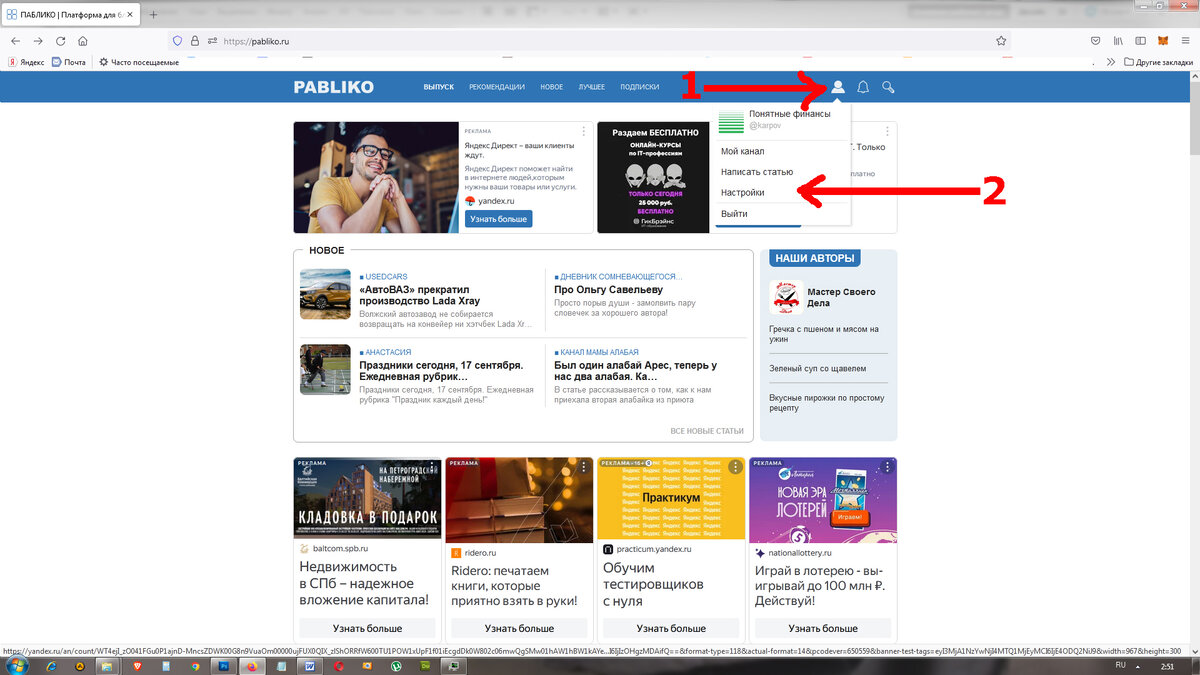Open article Был один алабай Арес
This screenshot has width=1200, height=675.
[635, 371]
